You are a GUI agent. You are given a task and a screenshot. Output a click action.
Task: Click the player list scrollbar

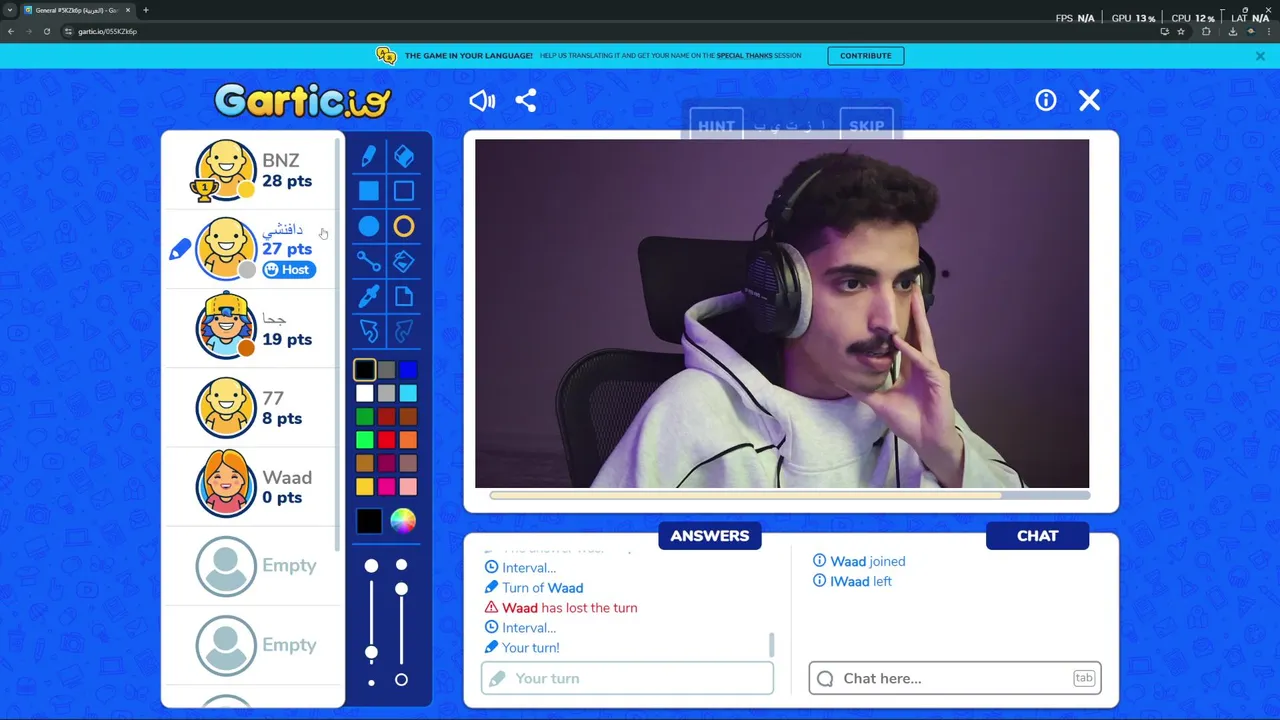coord(338,345)
